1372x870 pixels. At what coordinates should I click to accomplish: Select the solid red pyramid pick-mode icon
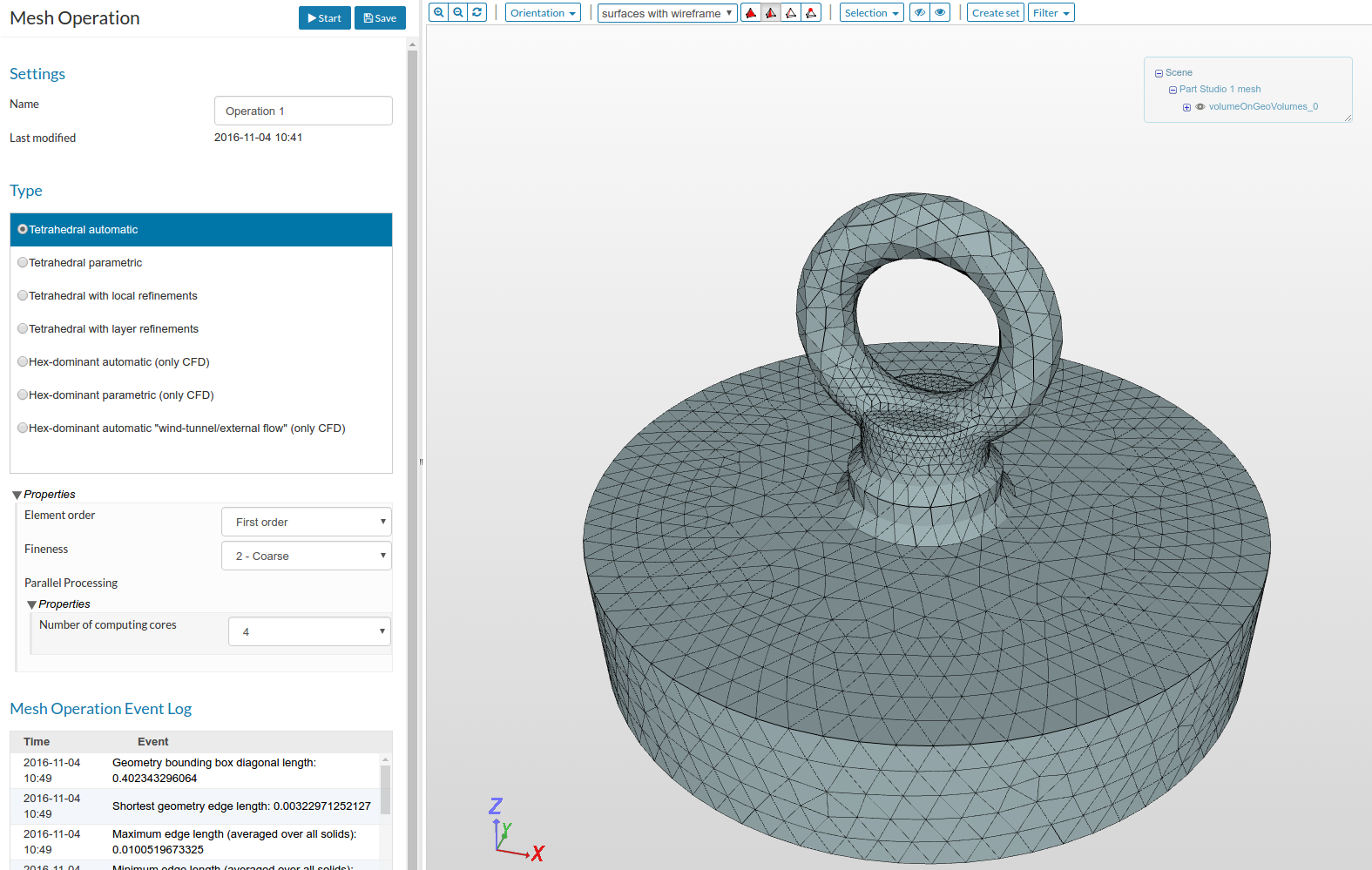[751, 13]
